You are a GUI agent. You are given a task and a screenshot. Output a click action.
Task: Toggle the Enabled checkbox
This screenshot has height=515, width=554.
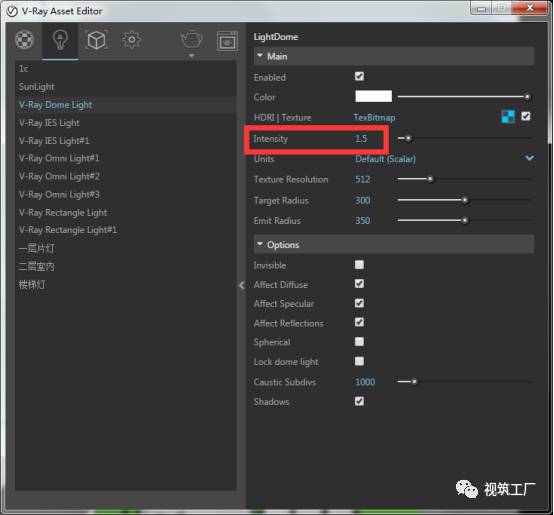point(359,76)
